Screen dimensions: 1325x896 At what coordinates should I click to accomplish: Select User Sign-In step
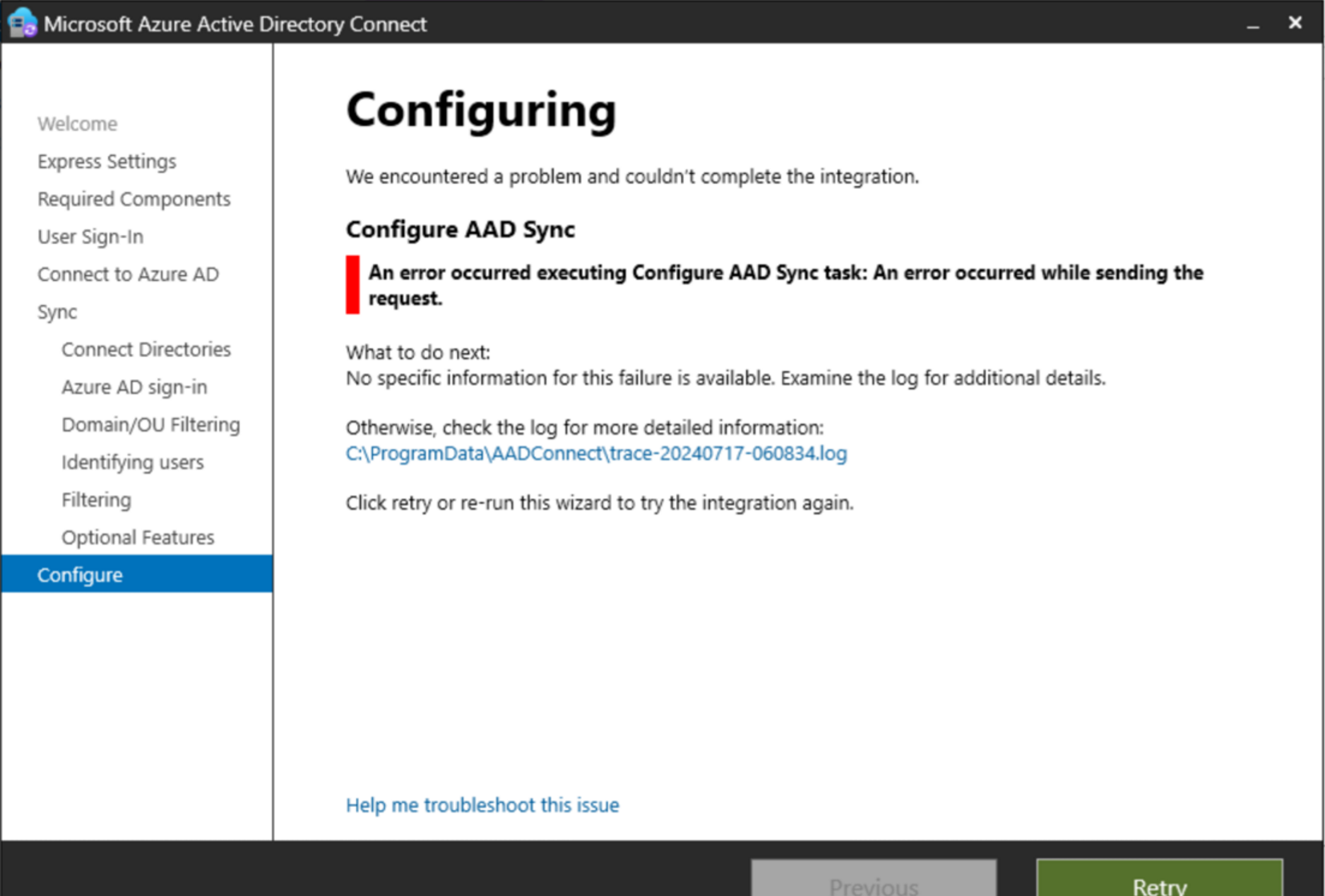(x=91, y=237)
